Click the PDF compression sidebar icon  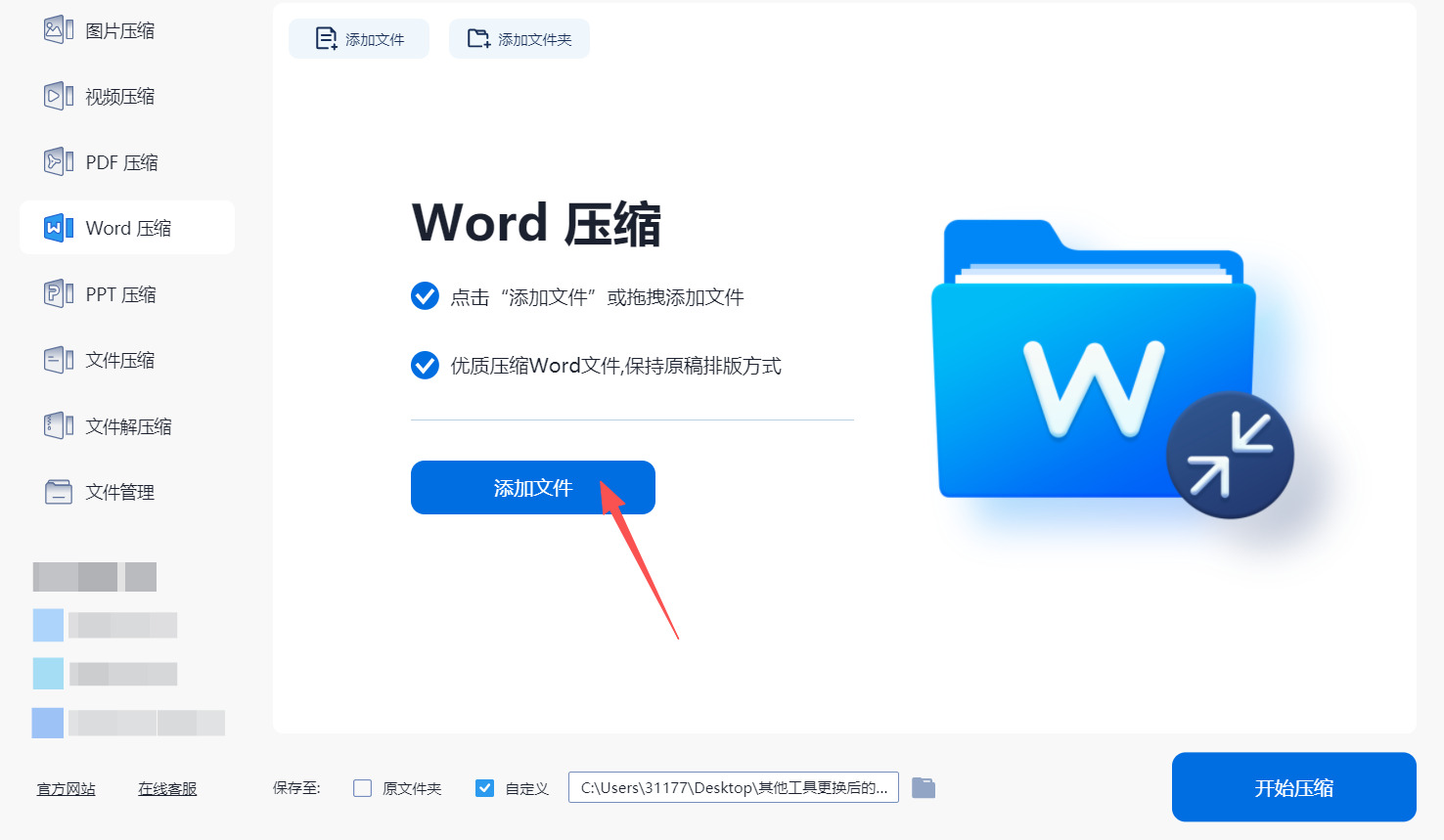point(59,162)
